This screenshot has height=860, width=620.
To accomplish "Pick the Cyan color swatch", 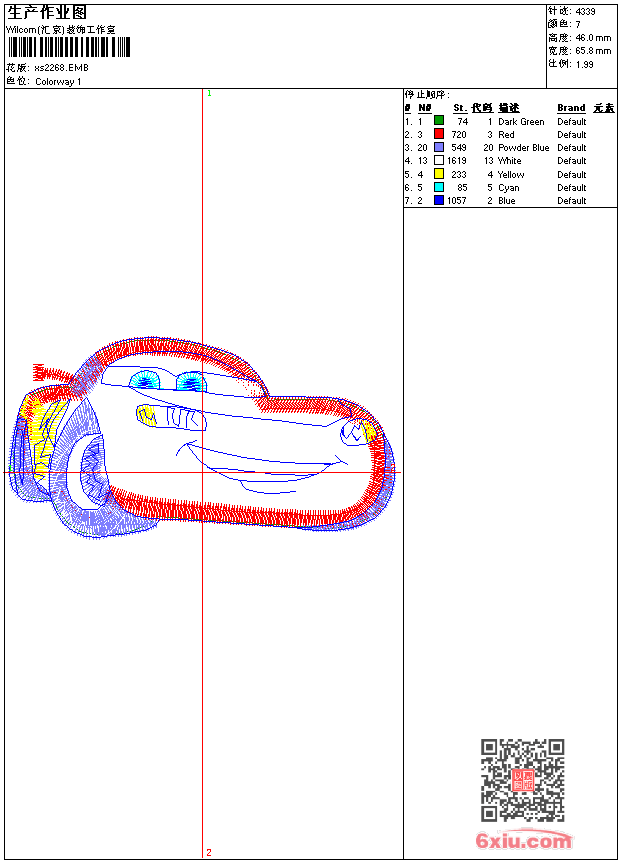I will point(439,187).
